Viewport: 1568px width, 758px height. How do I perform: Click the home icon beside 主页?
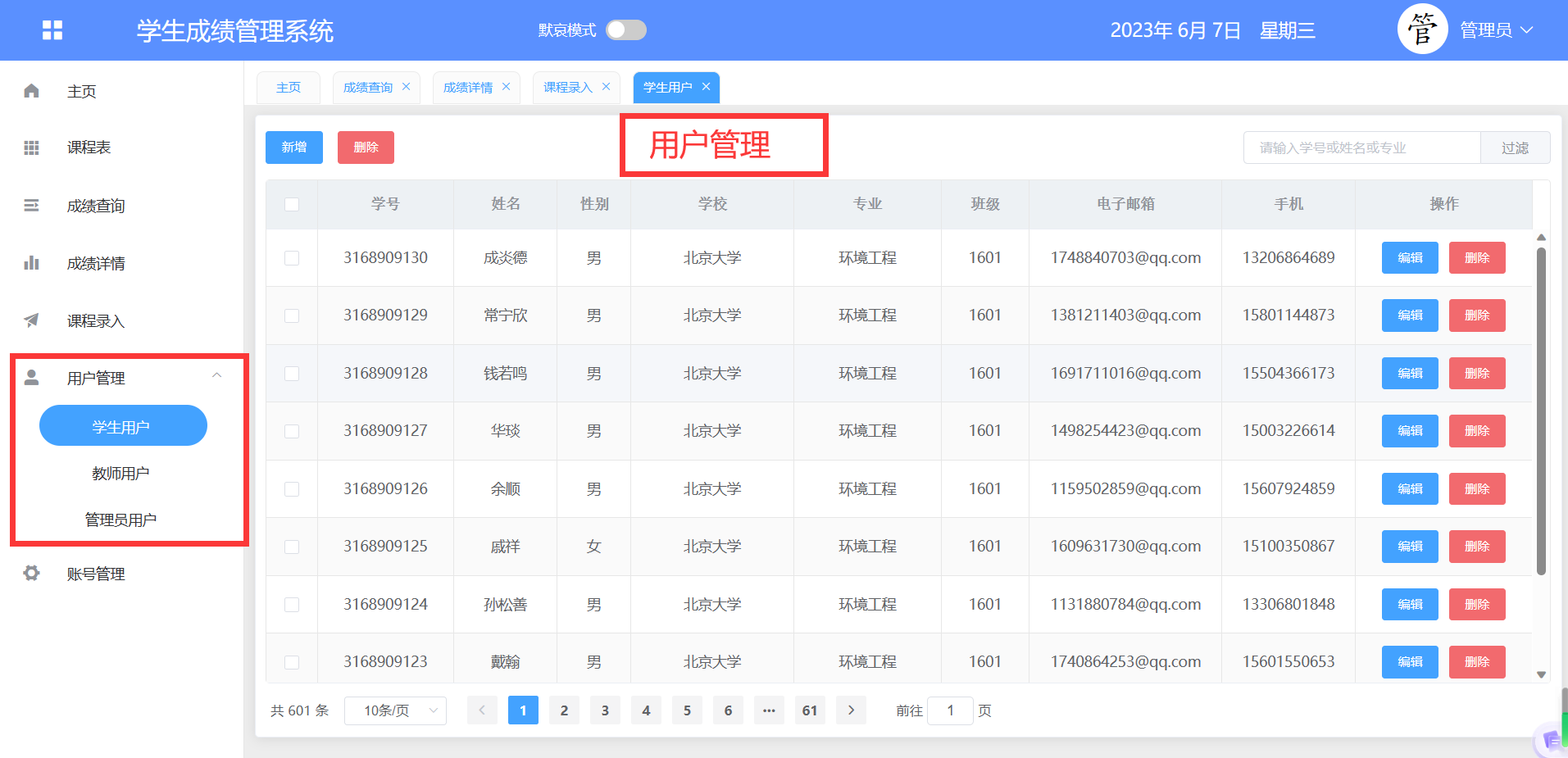(31, 91)
